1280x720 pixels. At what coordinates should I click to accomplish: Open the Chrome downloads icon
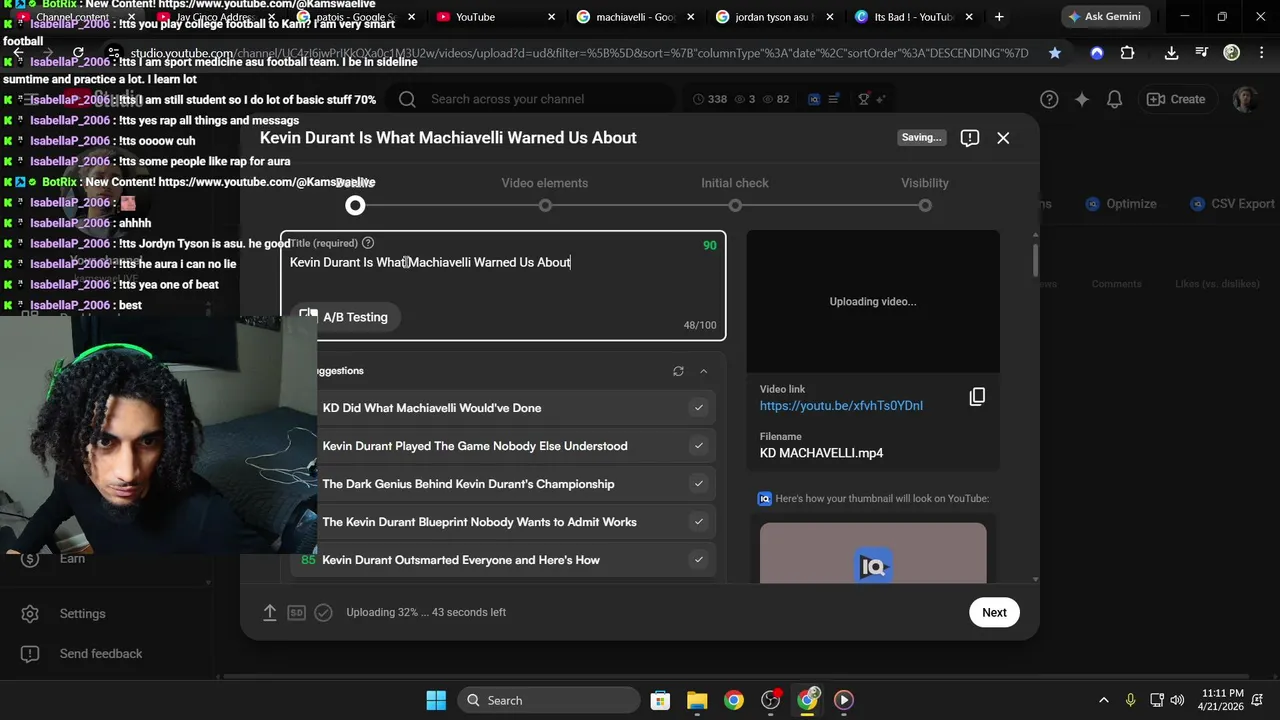1172,53
